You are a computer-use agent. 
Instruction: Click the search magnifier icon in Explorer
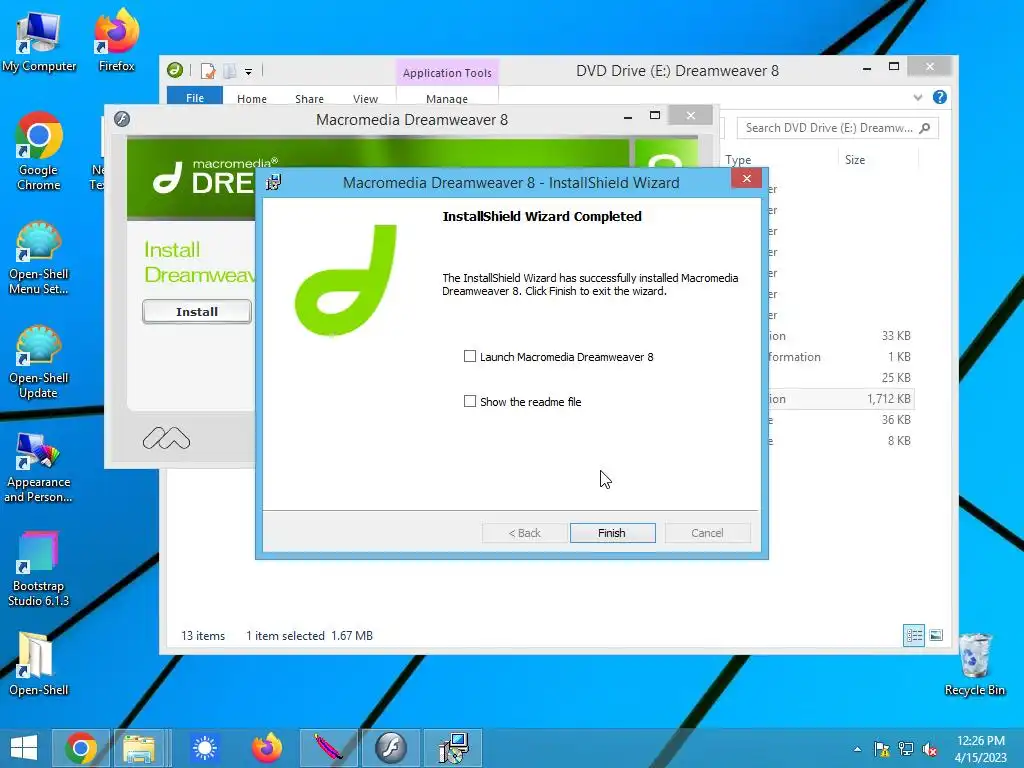[x=925, y=128]
